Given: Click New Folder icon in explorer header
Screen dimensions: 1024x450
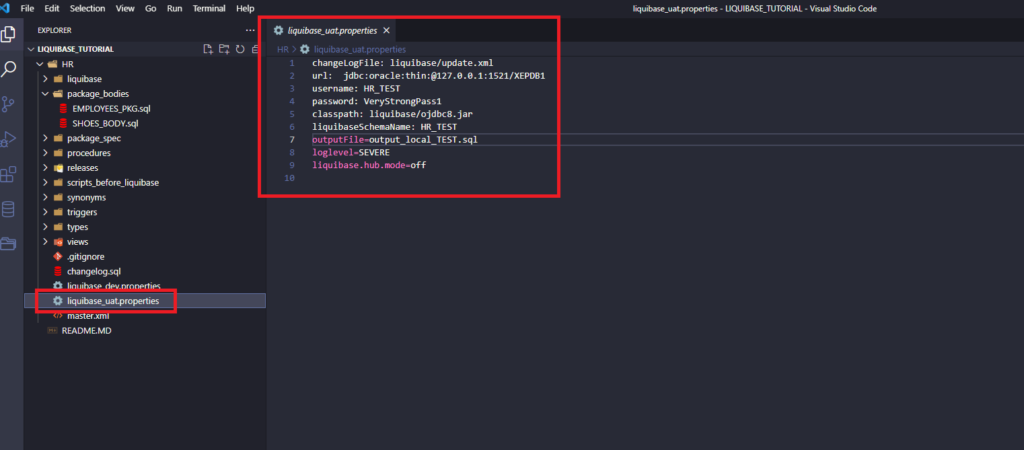Looking at the screenshot, I should point(224,49).
